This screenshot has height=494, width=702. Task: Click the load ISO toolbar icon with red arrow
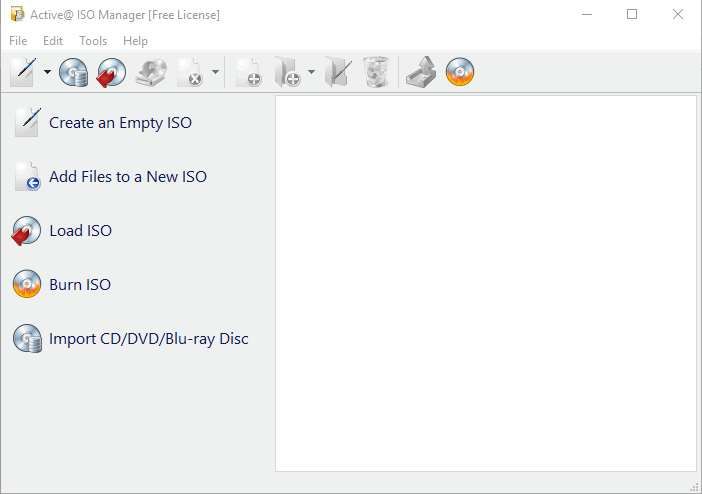[111, 72]
